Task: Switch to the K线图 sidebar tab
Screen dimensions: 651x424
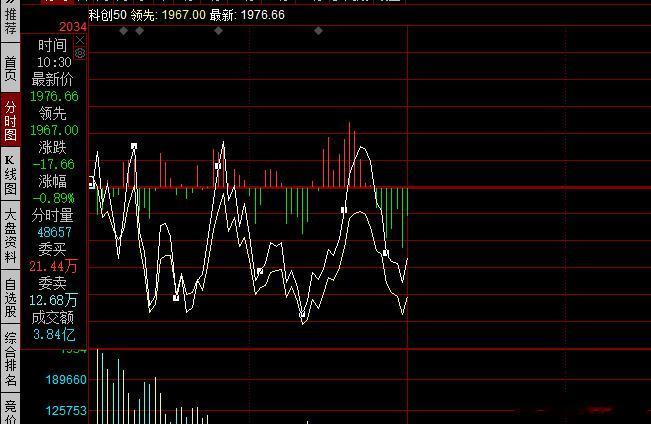Action: (10, 174)
